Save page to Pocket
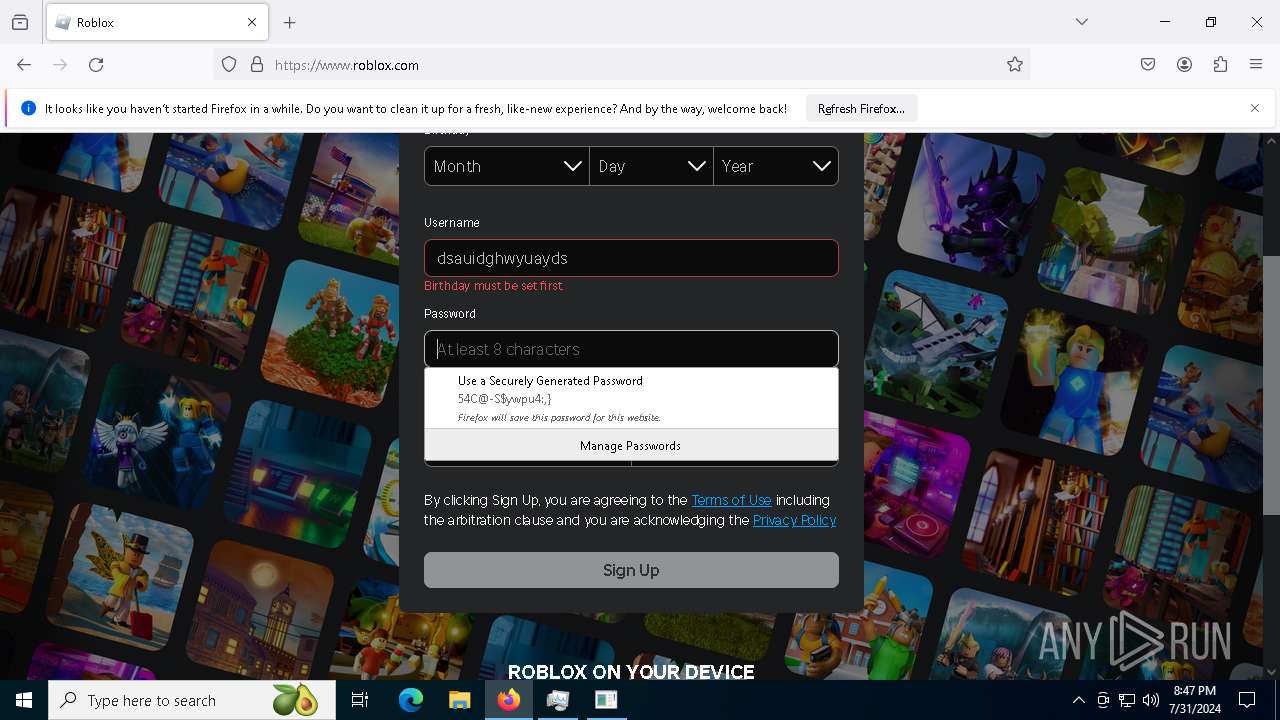Viewport: 1280px width, 720px height. pos(1148,65)
